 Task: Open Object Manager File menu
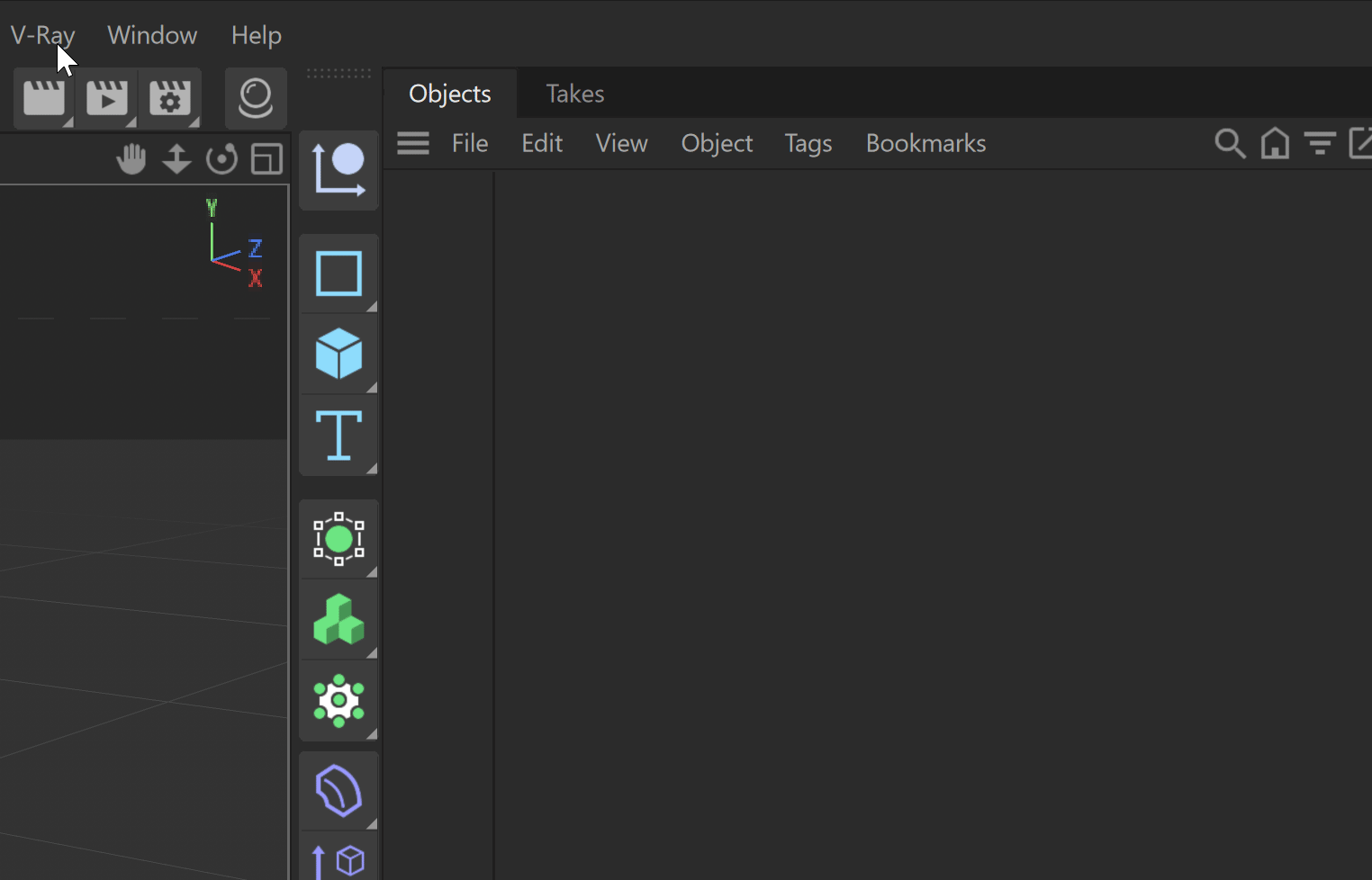pos(470,143)
